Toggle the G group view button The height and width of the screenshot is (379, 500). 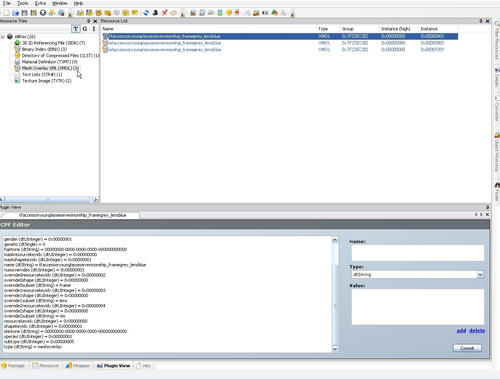tap(85, 29)
